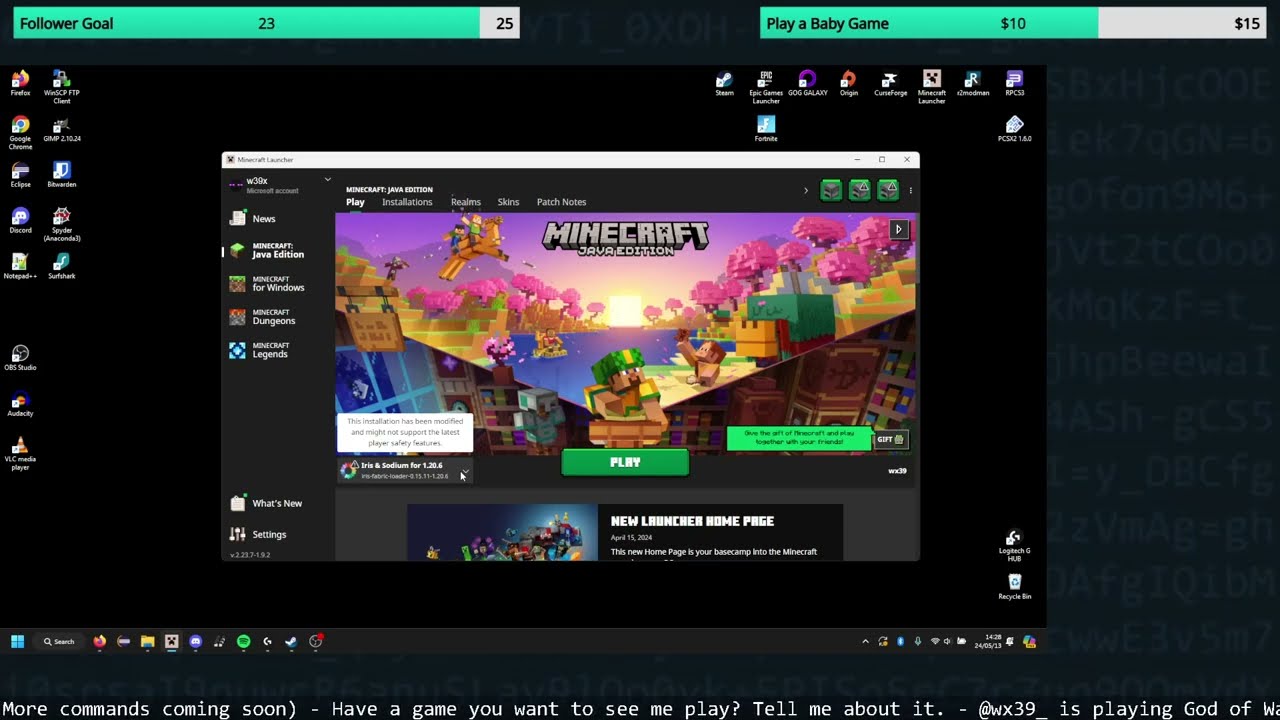This screenshot has height=720, width=1280.
Task: Select Minecraft Dungeons in sidebar
Action: coord(263,317)
